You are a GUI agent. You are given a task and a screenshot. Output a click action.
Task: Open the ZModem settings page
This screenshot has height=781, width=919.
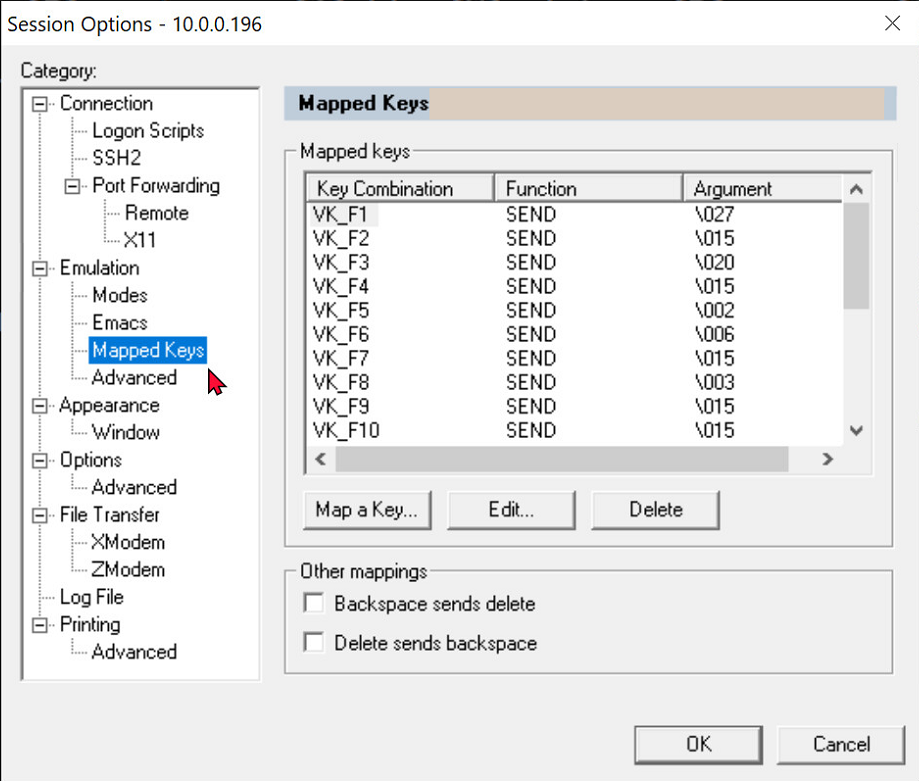point(128,570)
